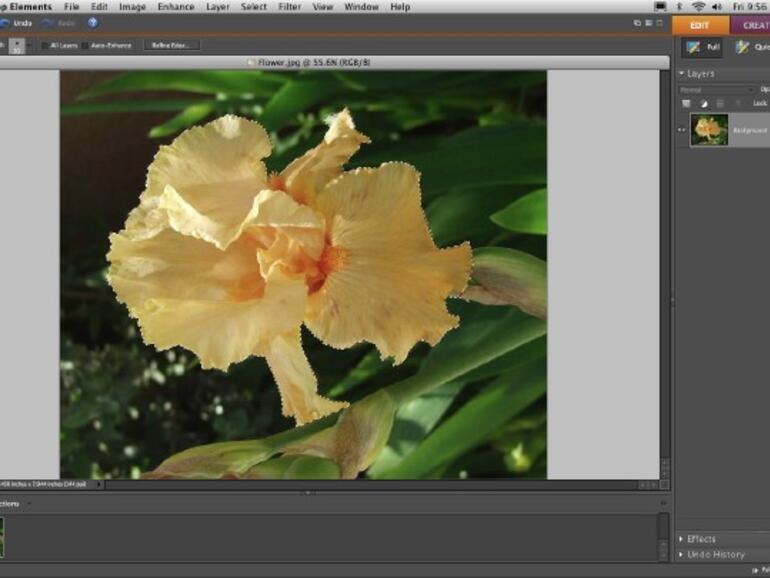This screenshot has width=770, height=578.
Task: Expand the Effects panel
Action: (682, 539)
